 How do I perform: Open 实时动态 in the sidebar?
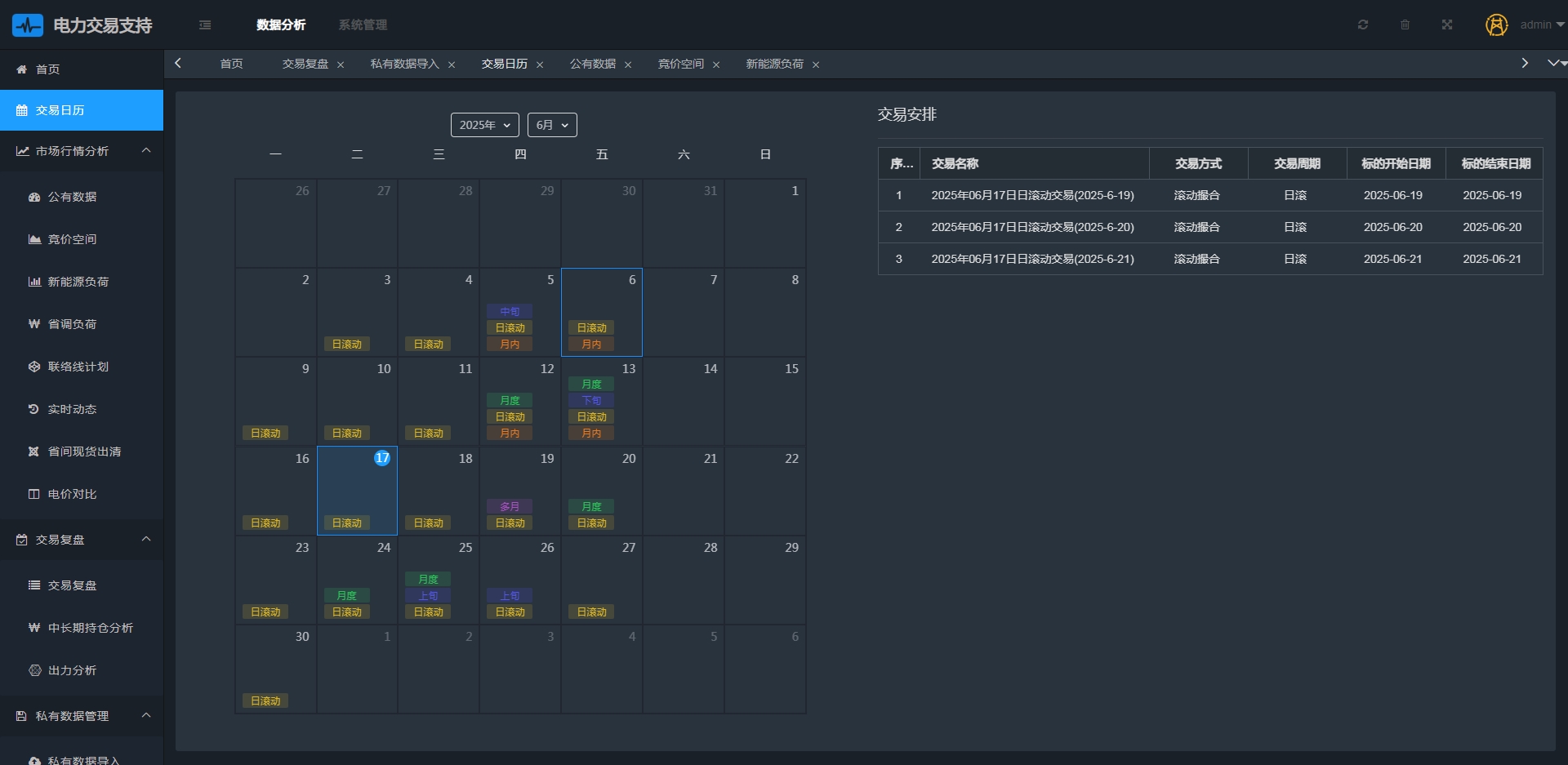[x=82, y=409]
